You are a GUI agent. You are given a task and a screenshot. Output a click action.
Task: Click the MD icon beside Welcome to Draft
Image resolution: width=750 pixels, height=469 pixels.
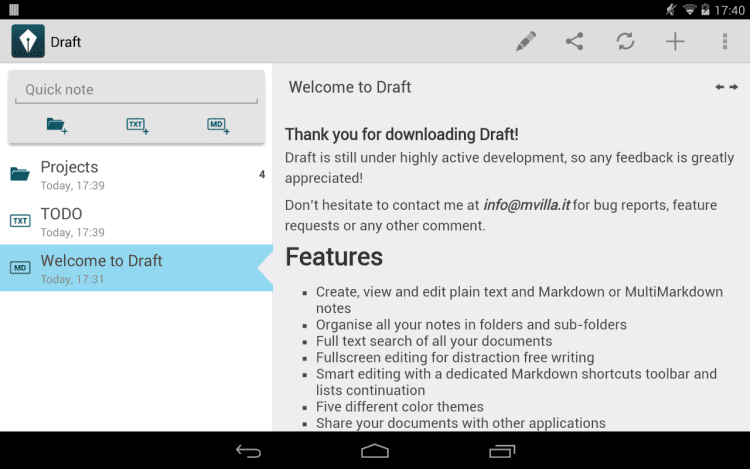pyautogui.click(x=20, y=267)
